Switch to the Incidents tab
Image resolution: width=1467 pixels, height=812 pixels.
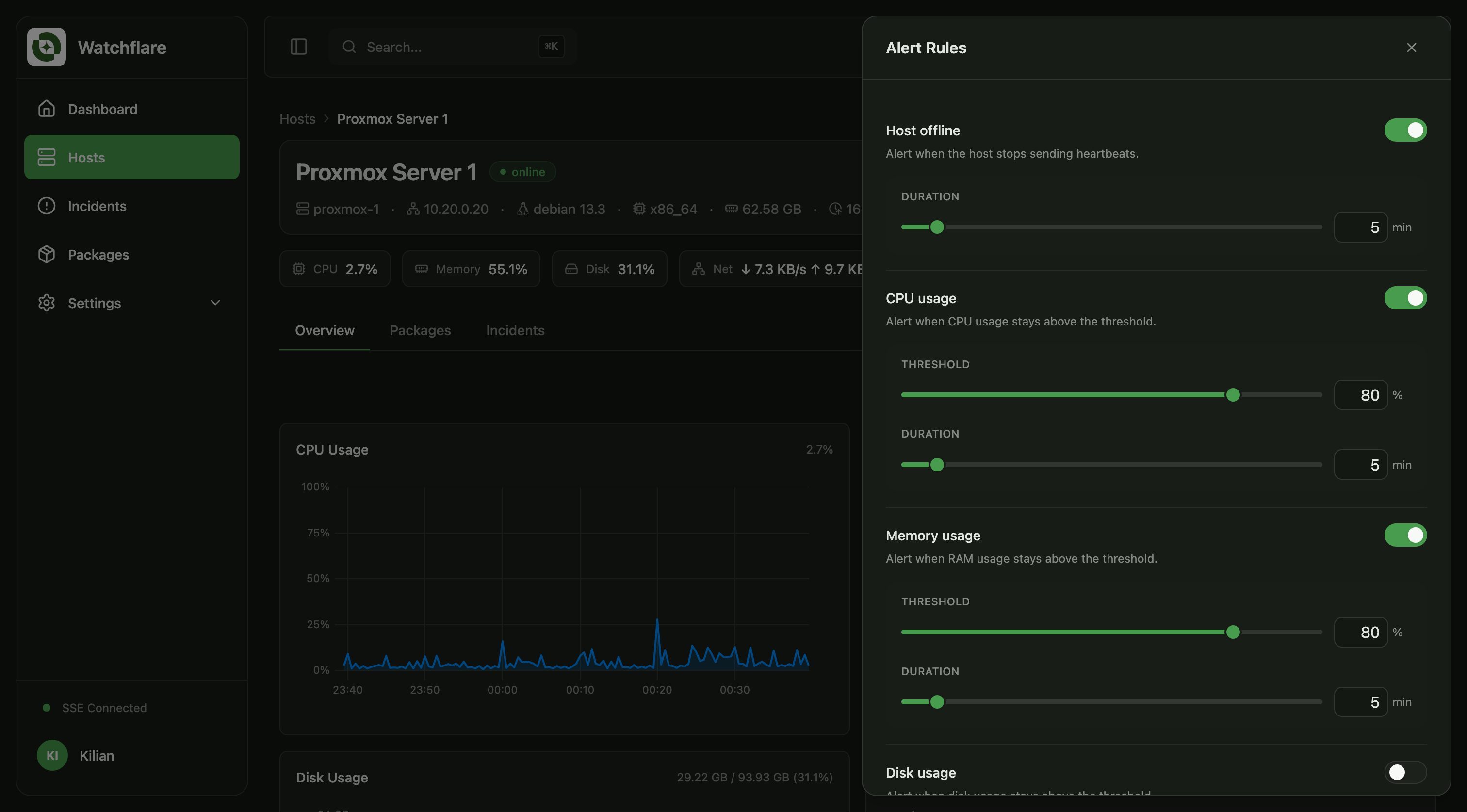point(515,330)
